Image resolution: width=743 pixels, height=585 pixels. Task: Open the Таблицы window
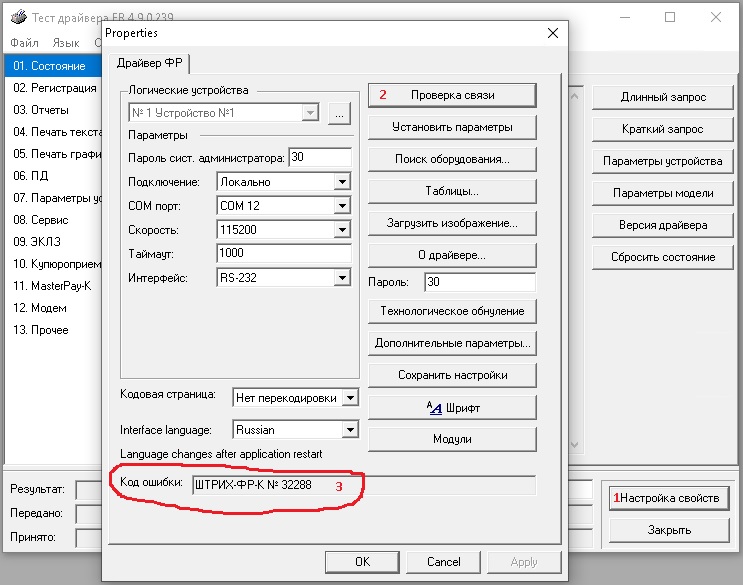(452, 191)
